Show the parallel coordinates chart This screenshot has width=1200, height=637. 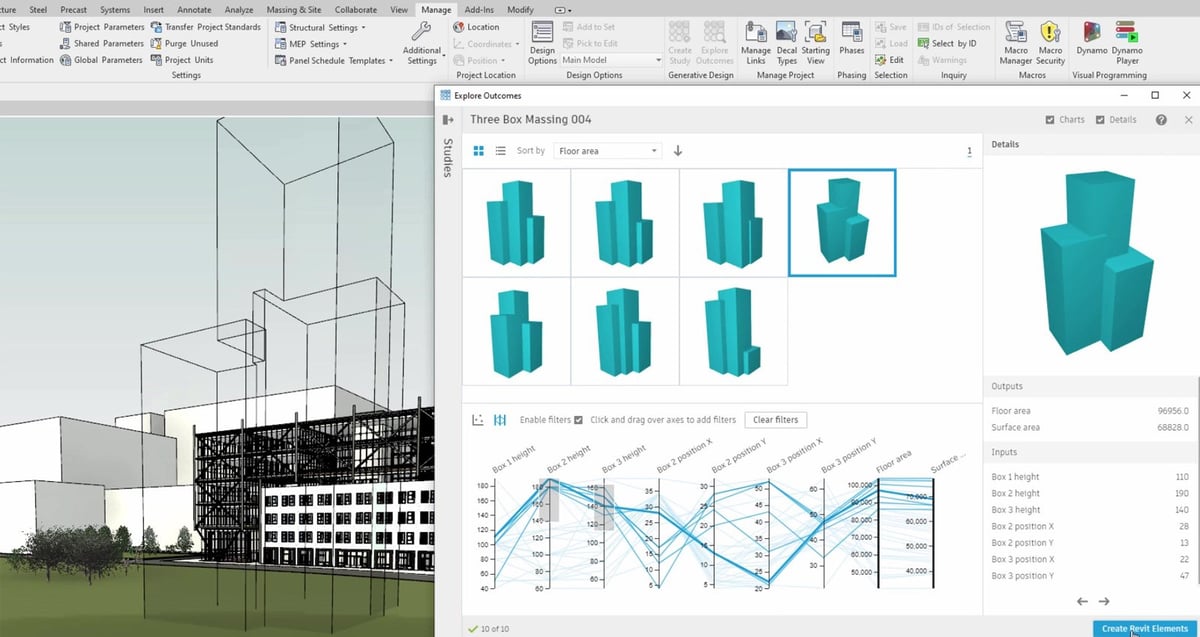click(x=500, y=420)
